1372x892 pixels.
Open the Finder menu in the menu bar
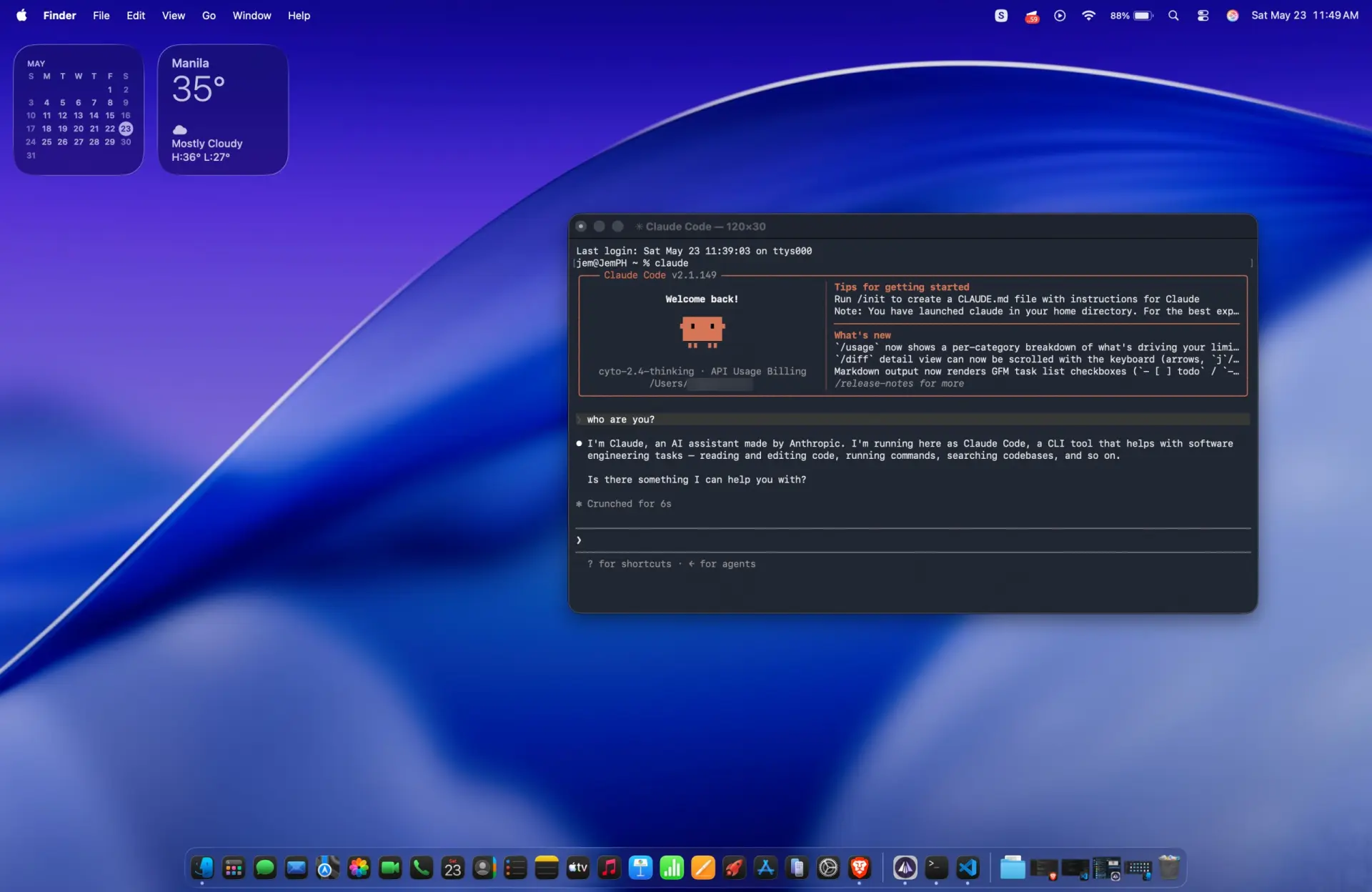(x=59, y=15)
